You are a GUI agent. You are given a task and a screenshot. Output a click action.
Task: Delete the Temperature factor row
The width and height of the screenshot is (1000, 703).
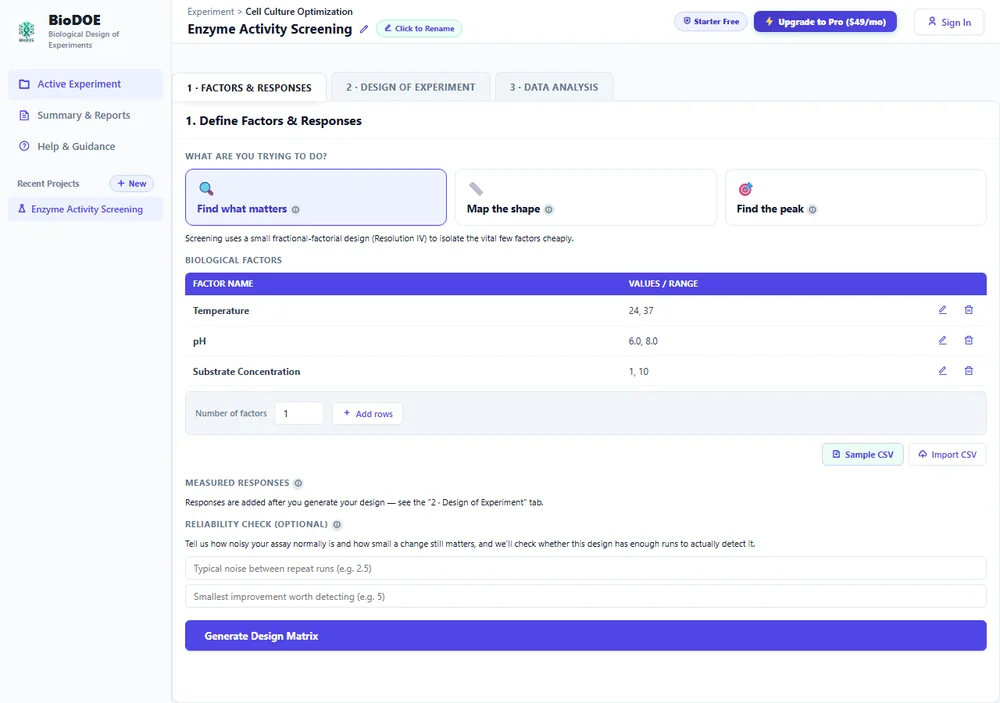point(968,310)
